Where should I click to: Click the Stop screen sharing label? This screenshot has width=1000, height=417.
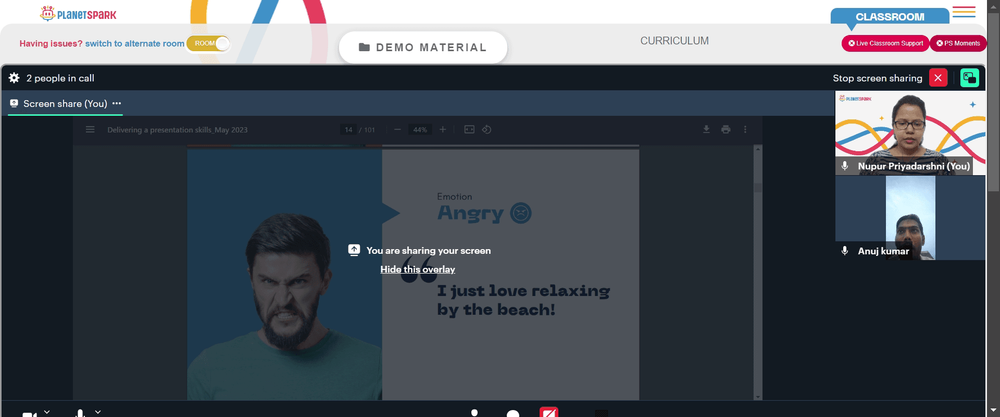(877, 78)
